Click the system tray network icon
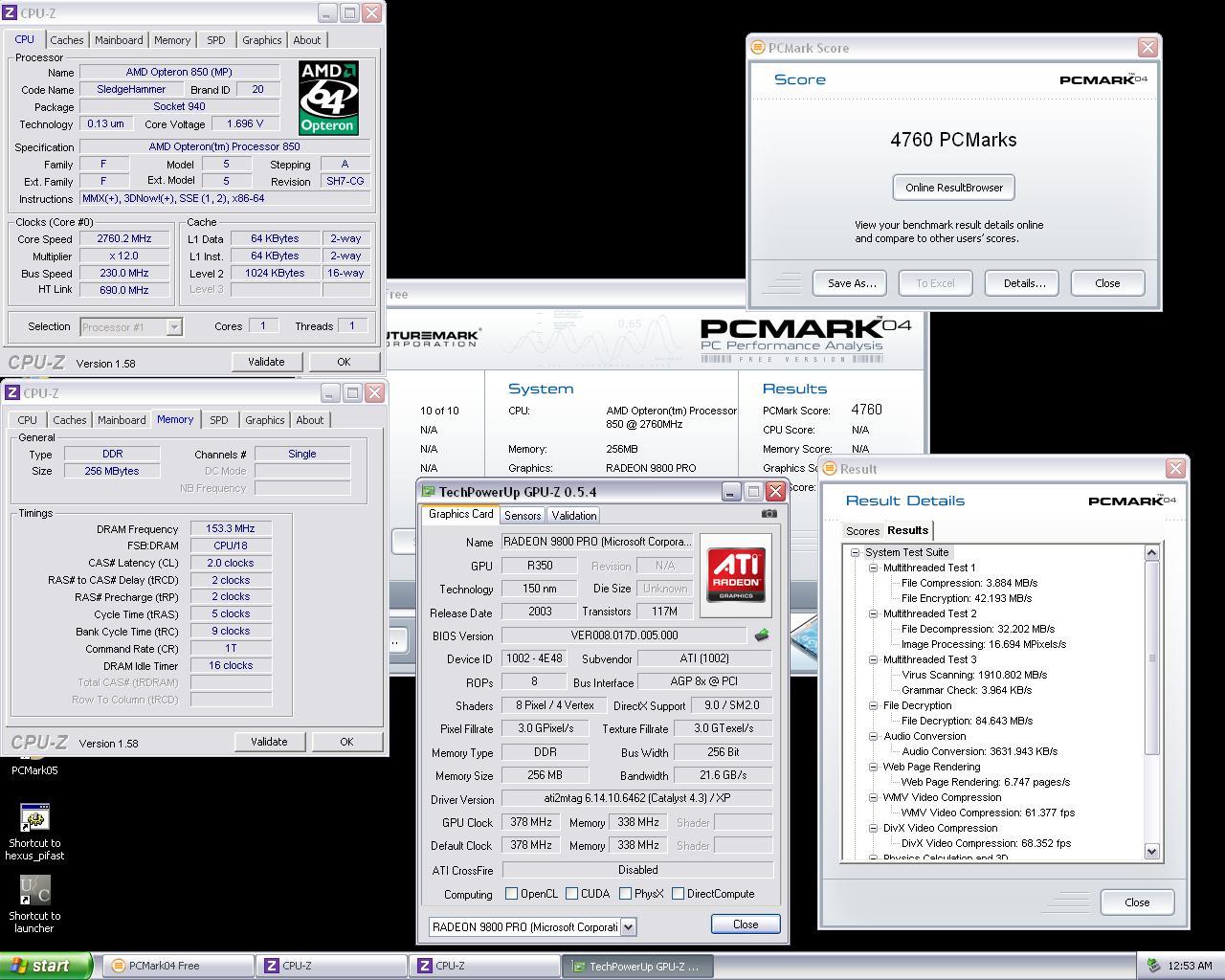The width and height of the screenshot is (1225, 980). coord(1154,966)
